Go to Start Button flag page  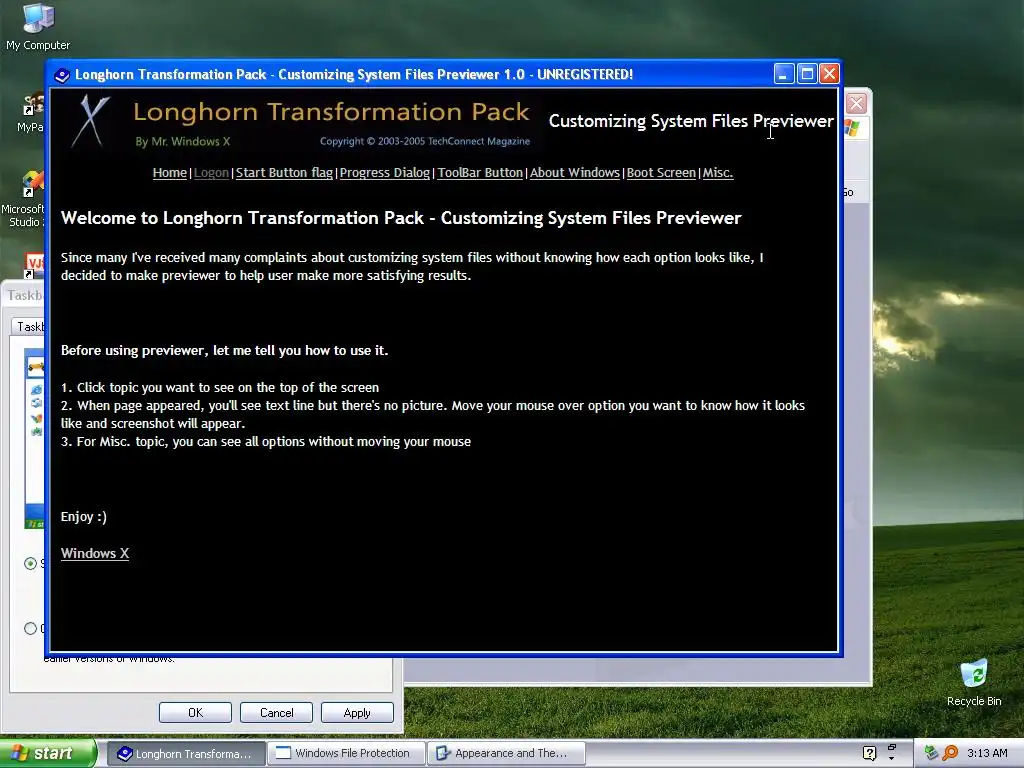[x=284, y=172]
